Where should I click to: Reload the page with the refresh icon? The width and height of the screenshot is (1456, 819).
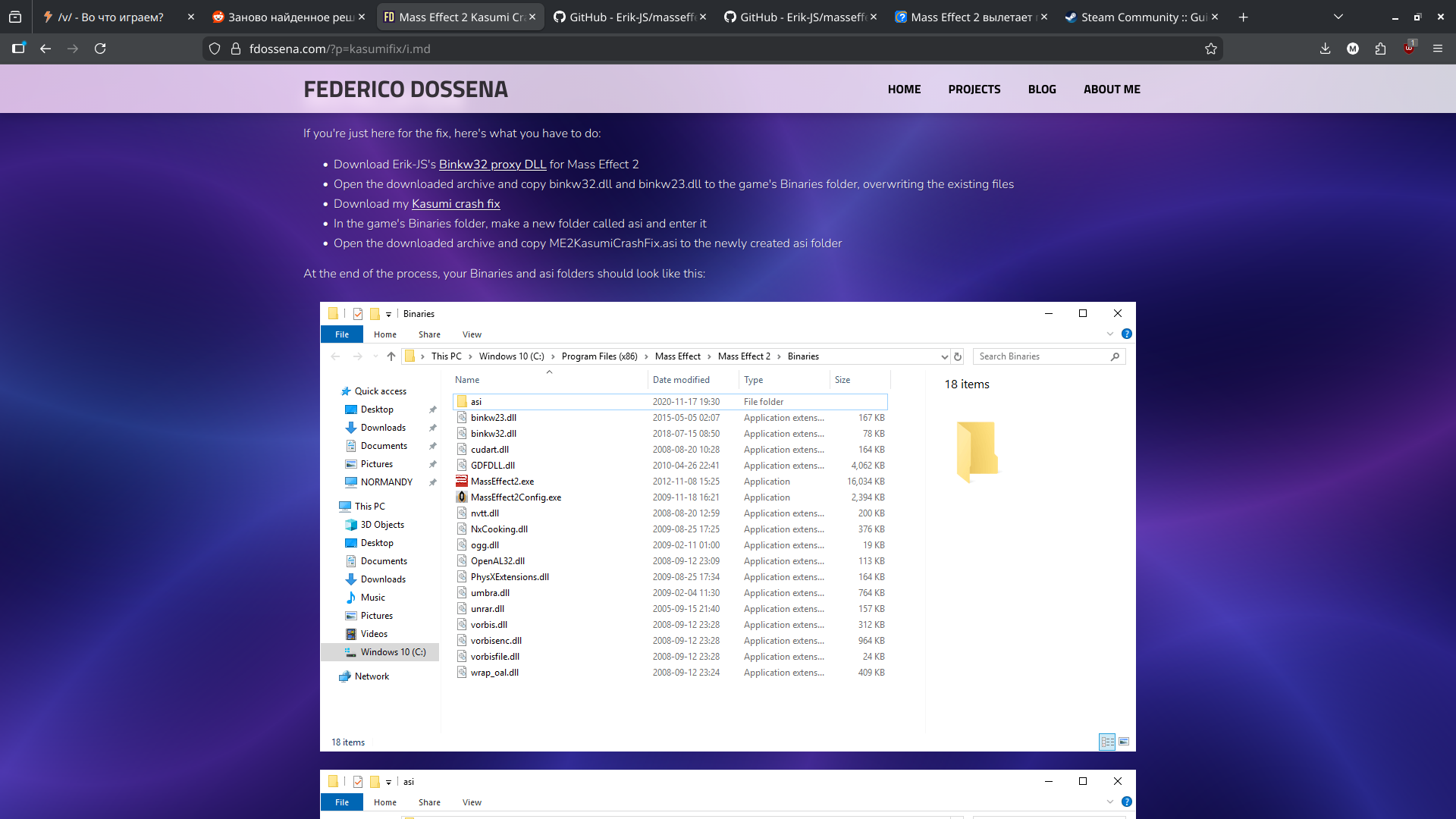pos(100,49)
